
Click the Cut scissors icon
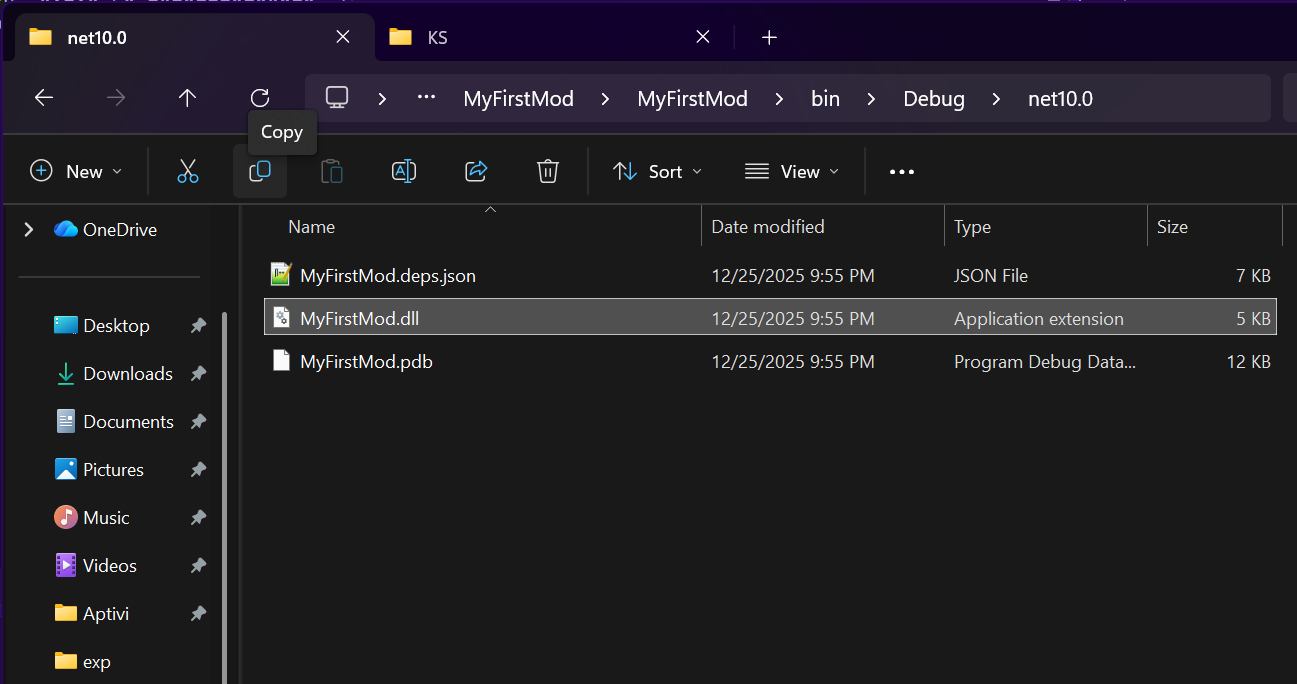coord(188,172)
